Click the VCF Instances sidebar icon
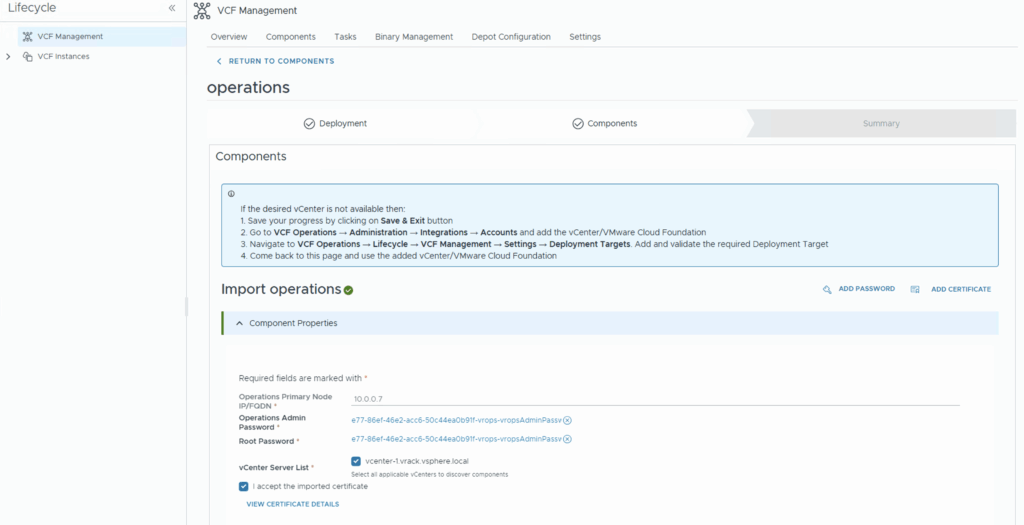 point(27,57)
